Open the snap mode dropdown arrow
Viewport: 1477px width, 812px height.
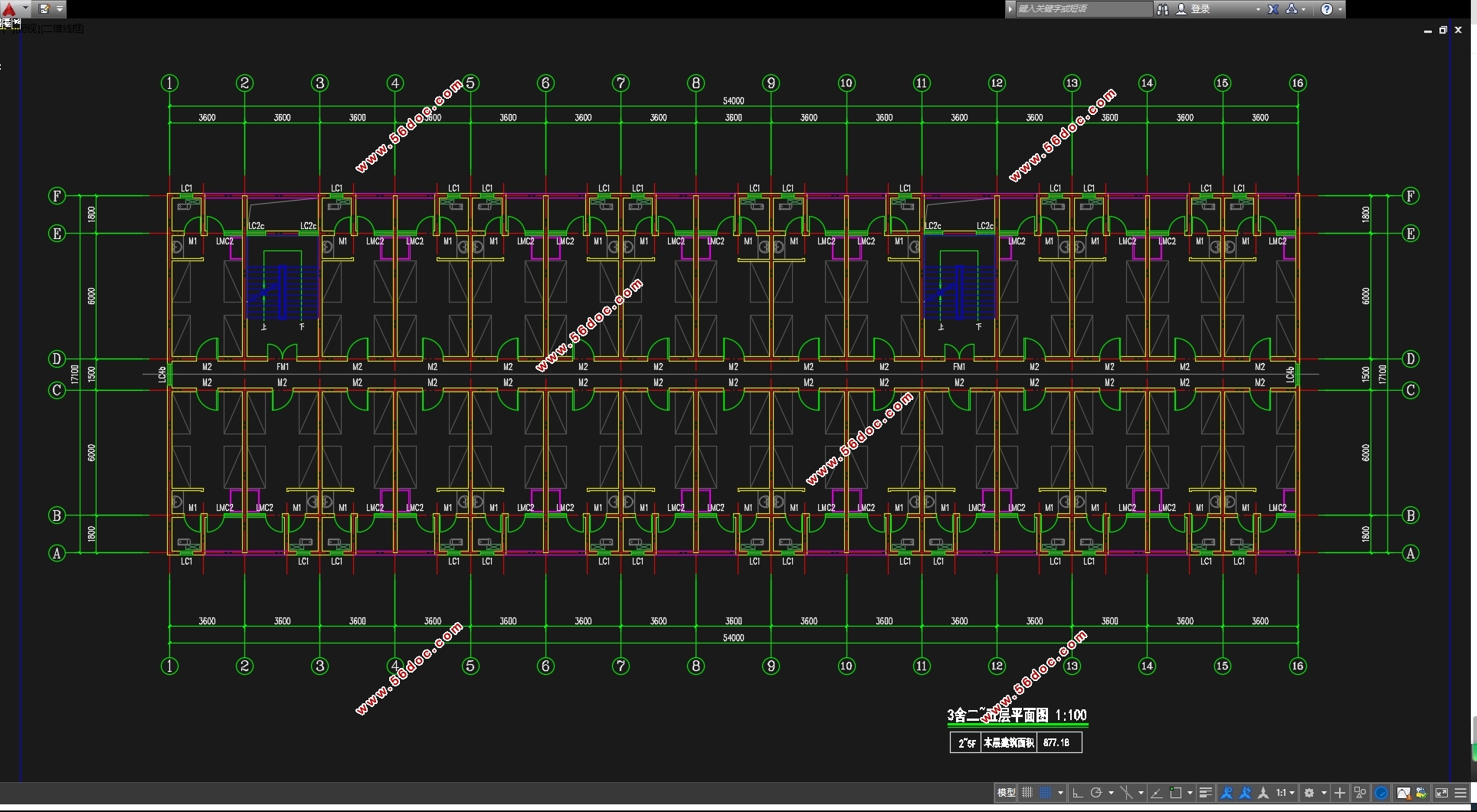point(1060,793)
